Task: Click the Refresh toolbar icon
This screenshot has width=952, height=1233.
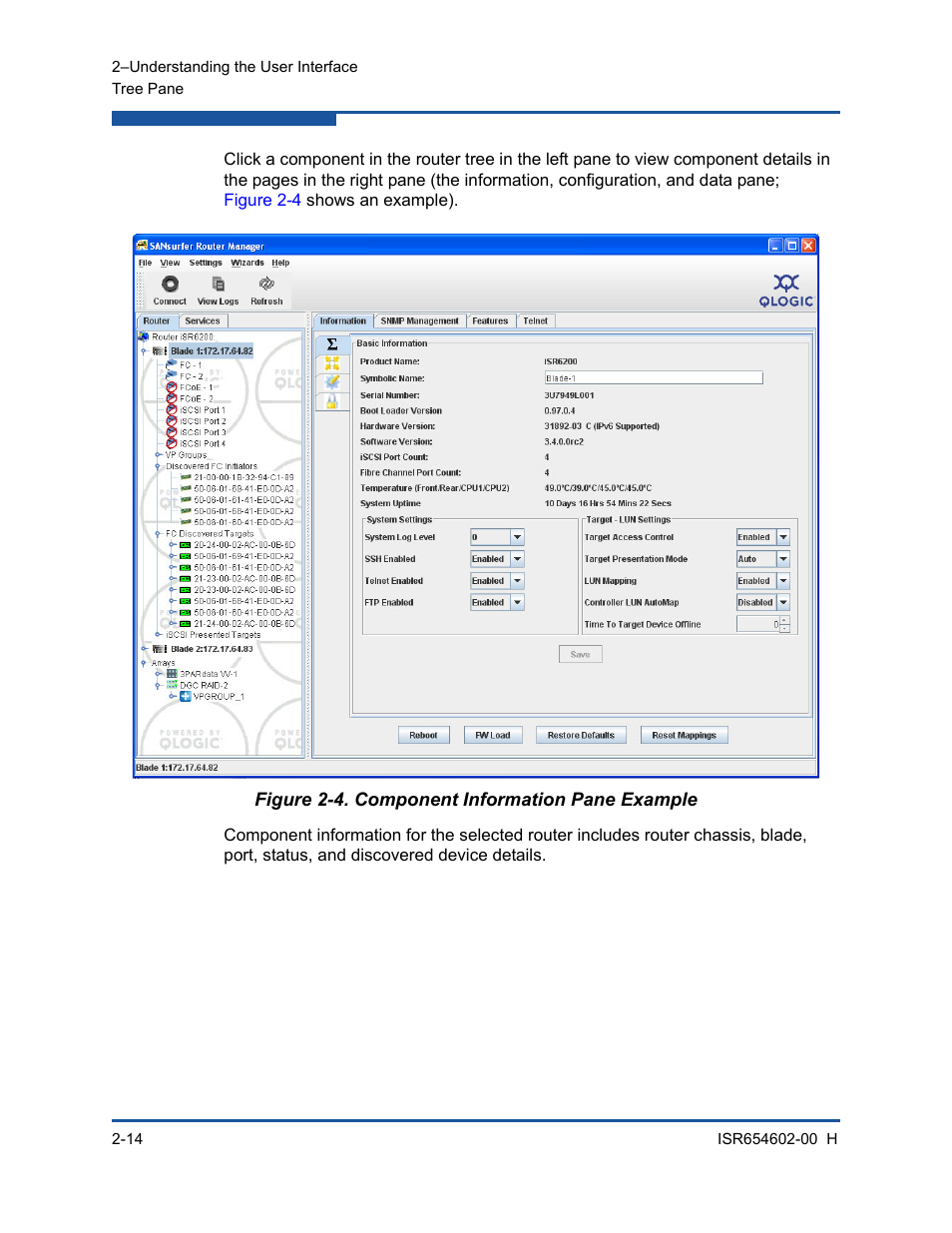Action: click(x=266, y=285)
